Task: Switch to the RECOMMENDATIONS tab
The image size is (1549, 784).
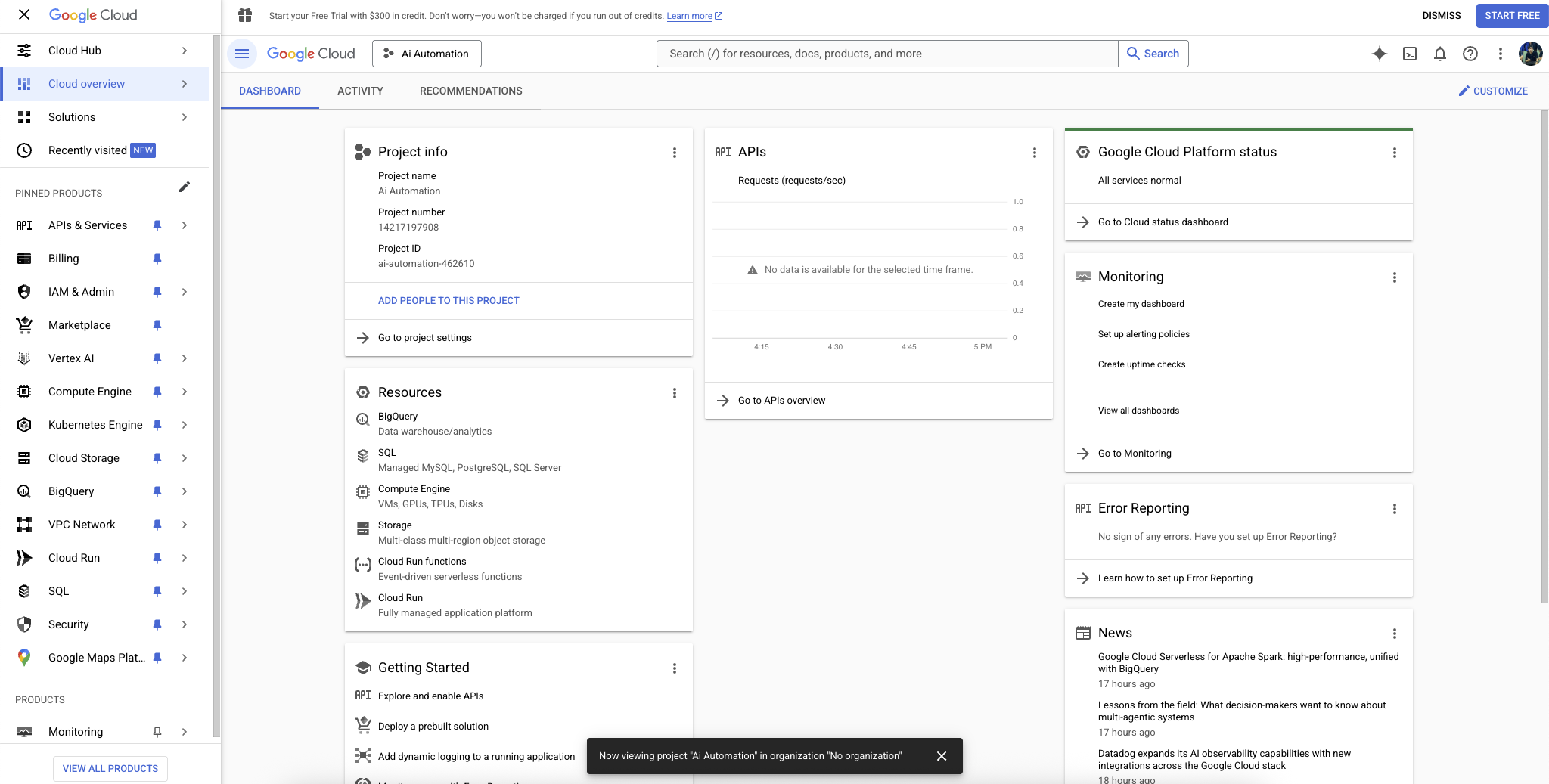Action: (x=470, y=91)
